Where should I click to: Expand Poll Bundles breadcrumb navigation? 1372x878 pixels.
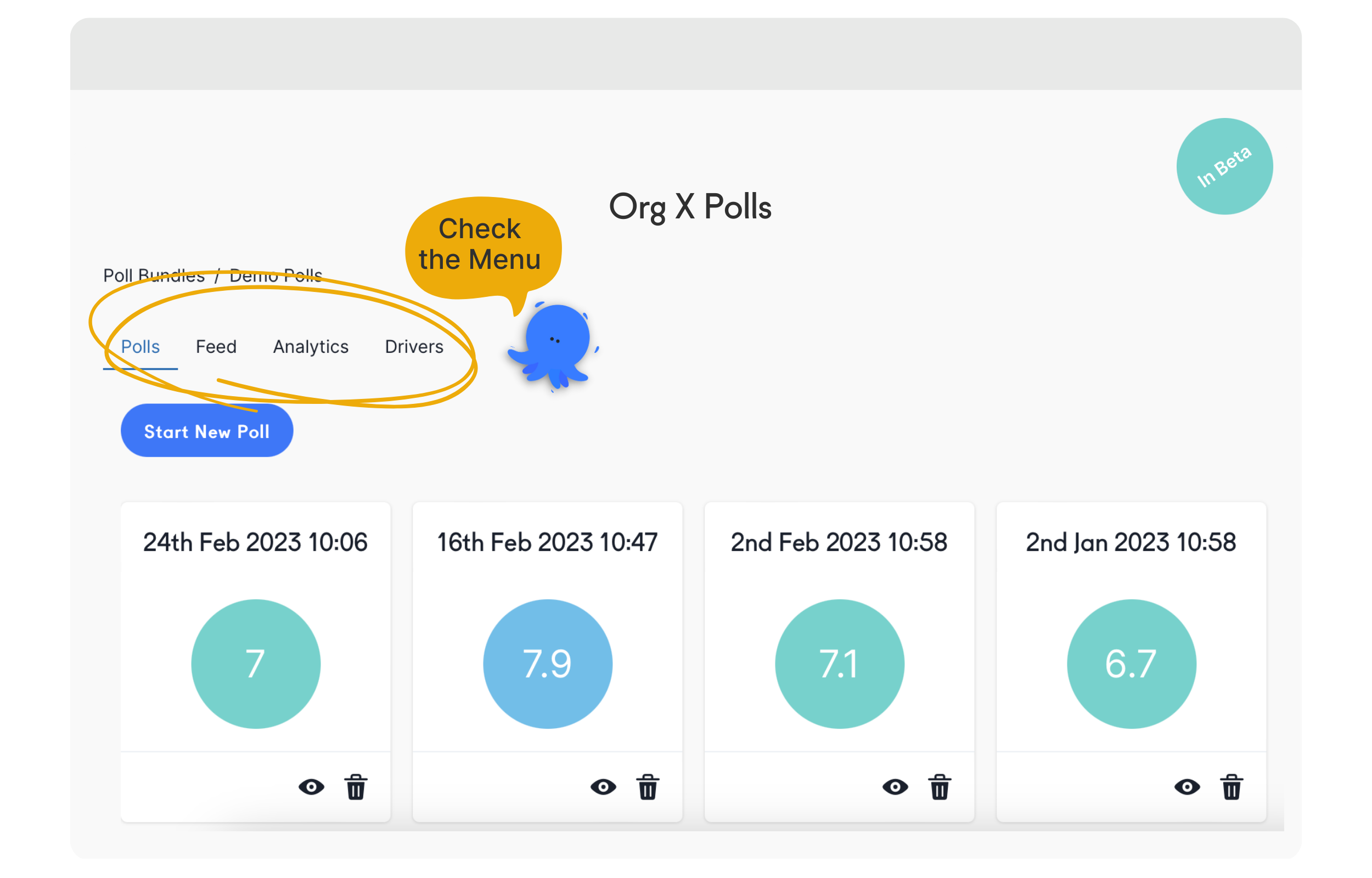click(155, 275)
